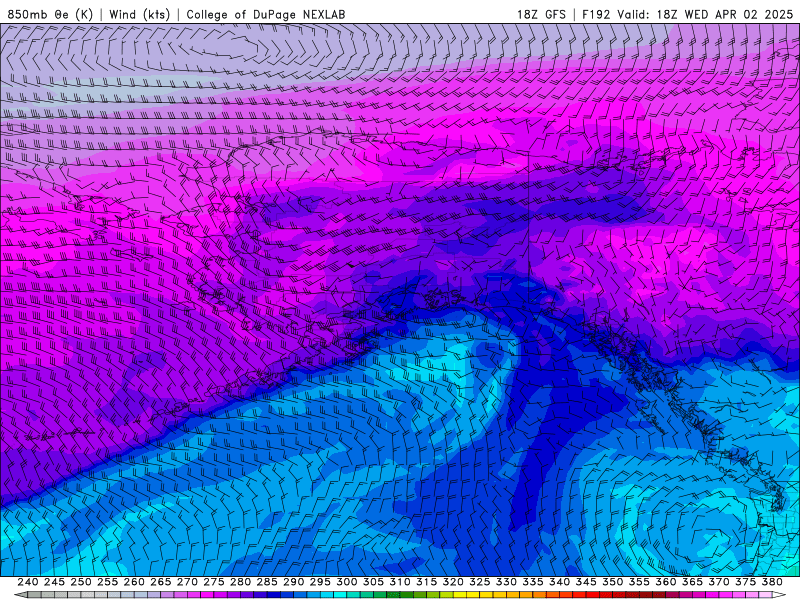The image size is (800, 600).
Task: Select the 345 value on the color scale
Action: coord(586,582)
